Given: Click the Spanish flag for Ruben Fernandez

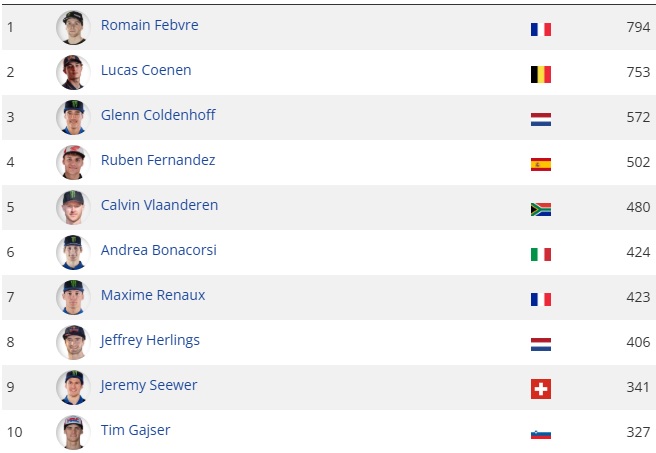Looking at the screenshot, I should coord(541,164).
